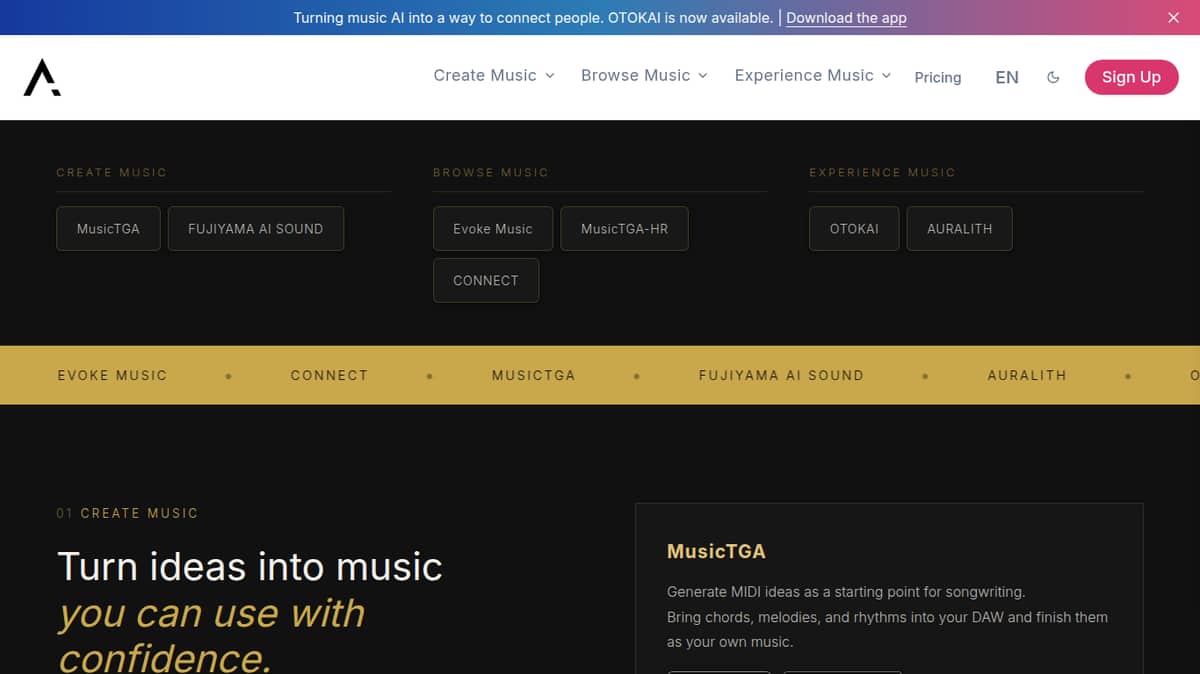Open the Experience Music dropdown menu

click(813, 76)
